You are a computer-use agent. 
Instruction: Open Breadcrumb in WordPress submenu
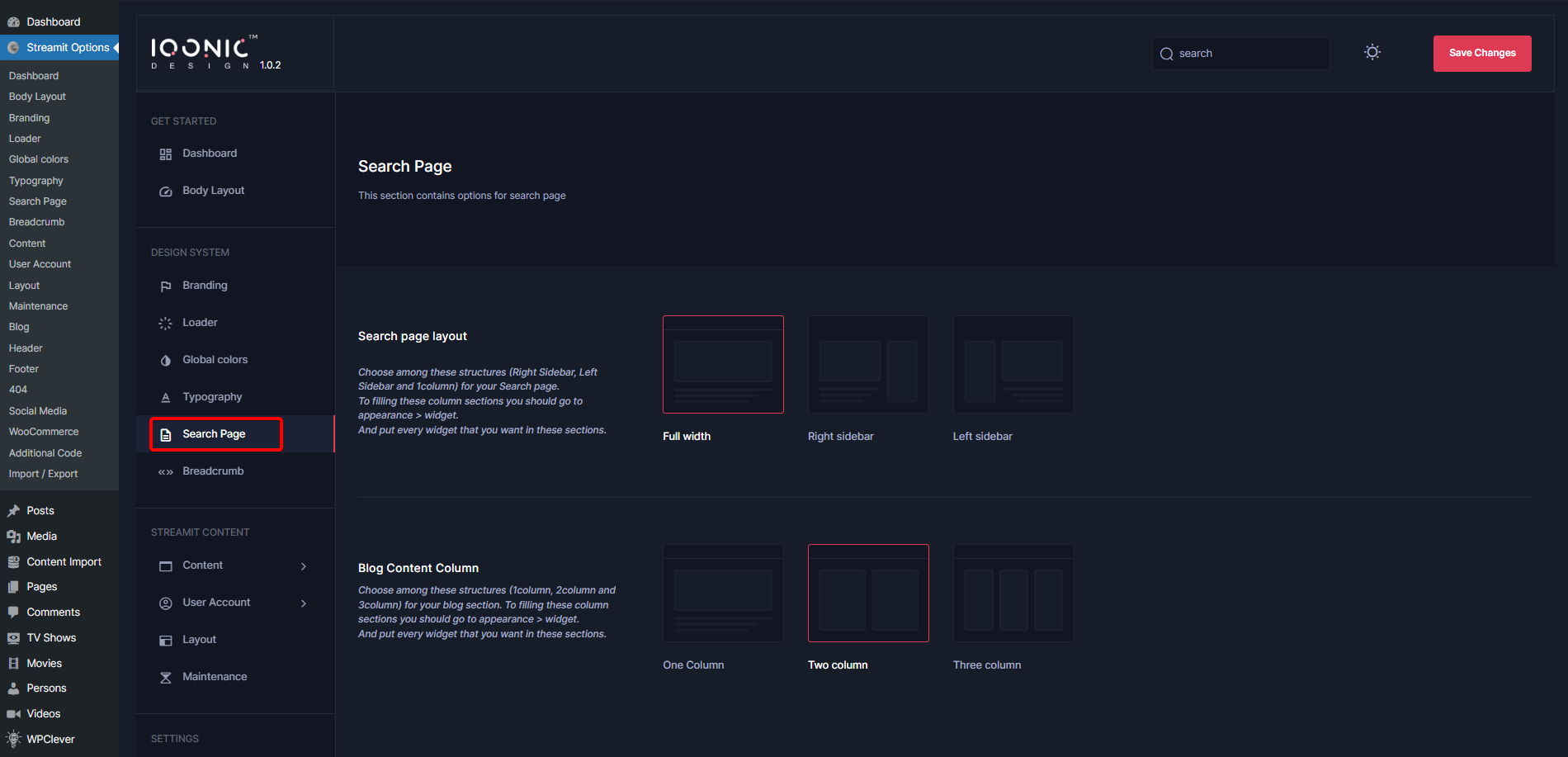coord(36,222)
